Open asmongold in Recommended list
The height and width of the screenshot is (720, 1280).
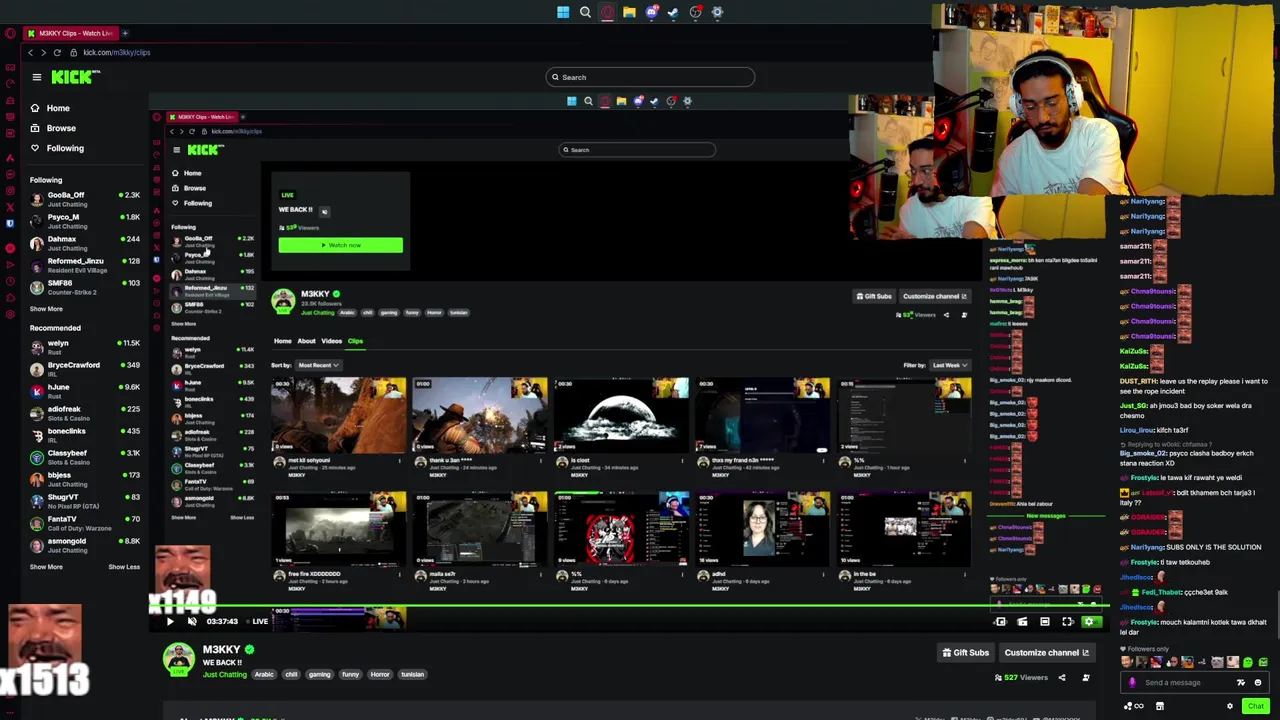(85, 545)
